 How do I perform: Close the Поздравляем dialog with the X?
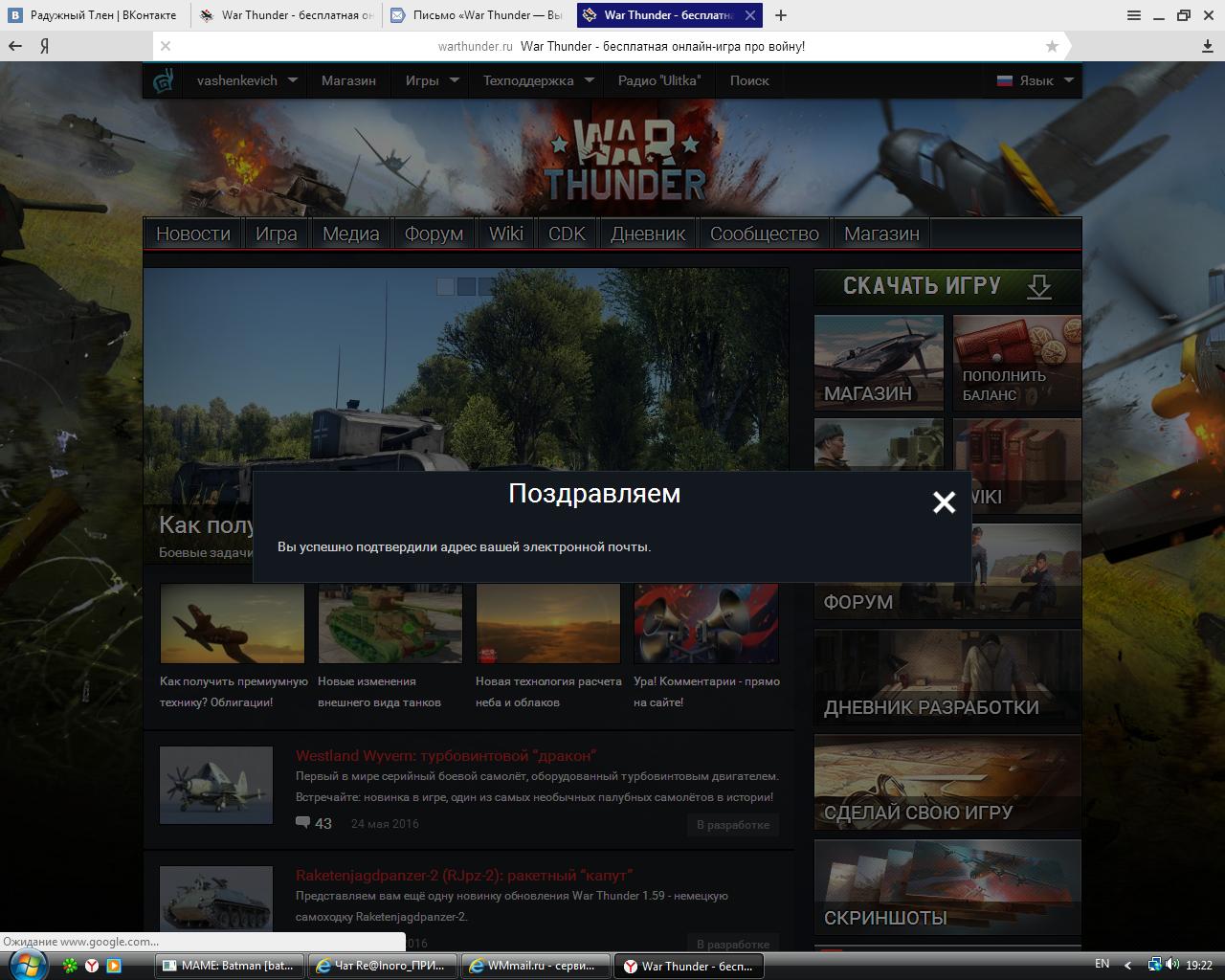pyautogui.click(x=944, y=502)
